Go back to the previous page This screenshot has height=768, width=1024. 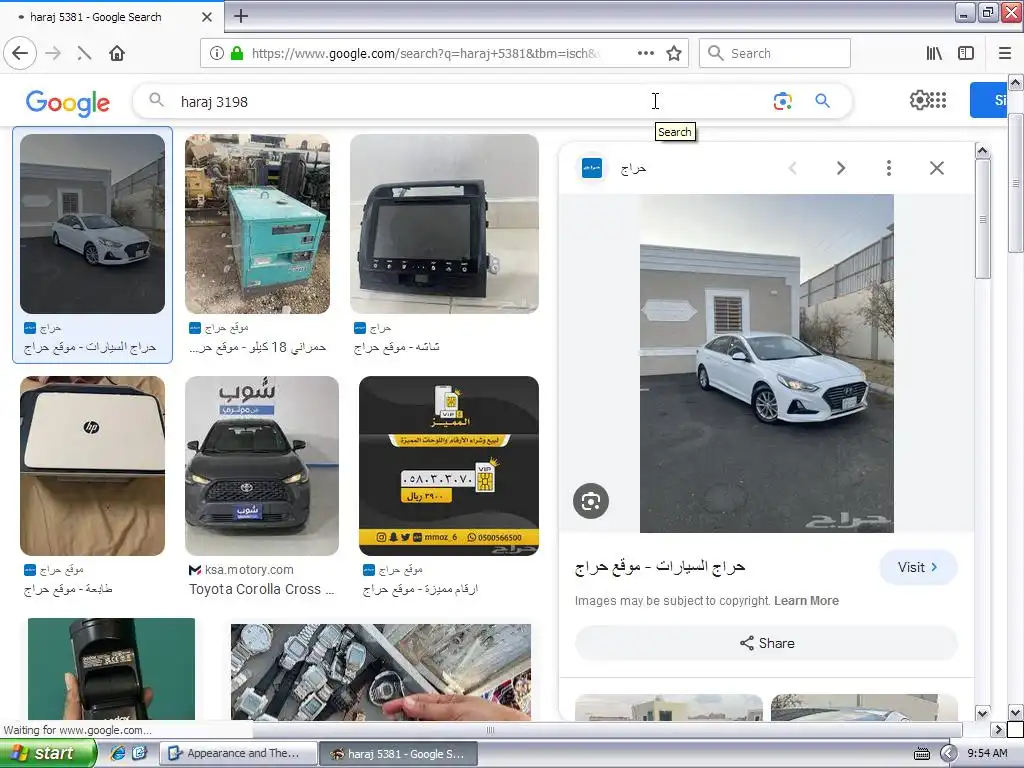(x=20, y=54)
